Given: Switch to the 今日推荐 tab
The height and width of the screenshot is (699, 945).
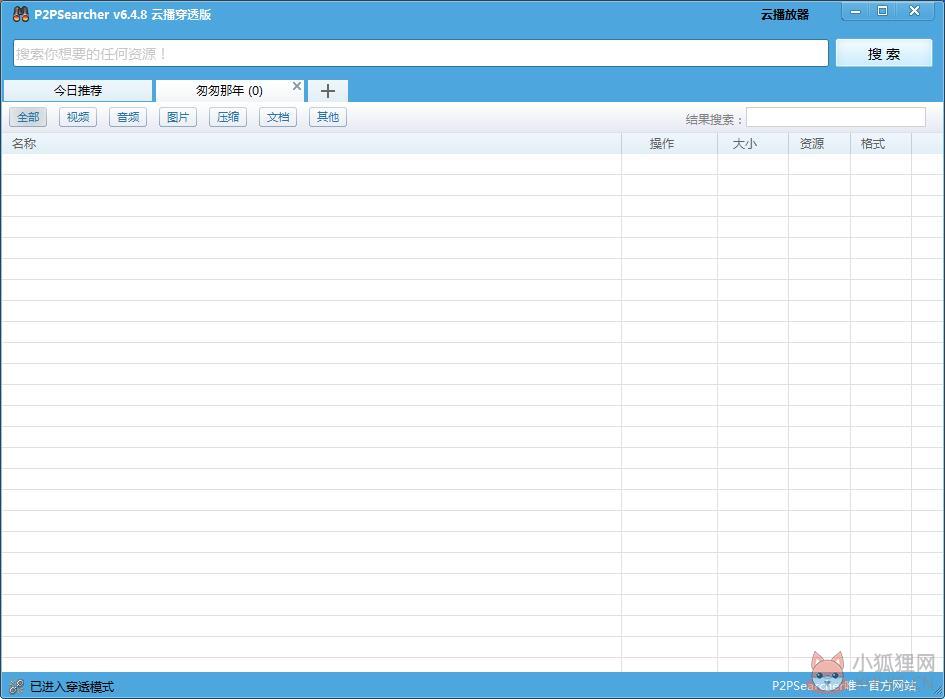Looking at the screenshot, I should click(78, 91).
